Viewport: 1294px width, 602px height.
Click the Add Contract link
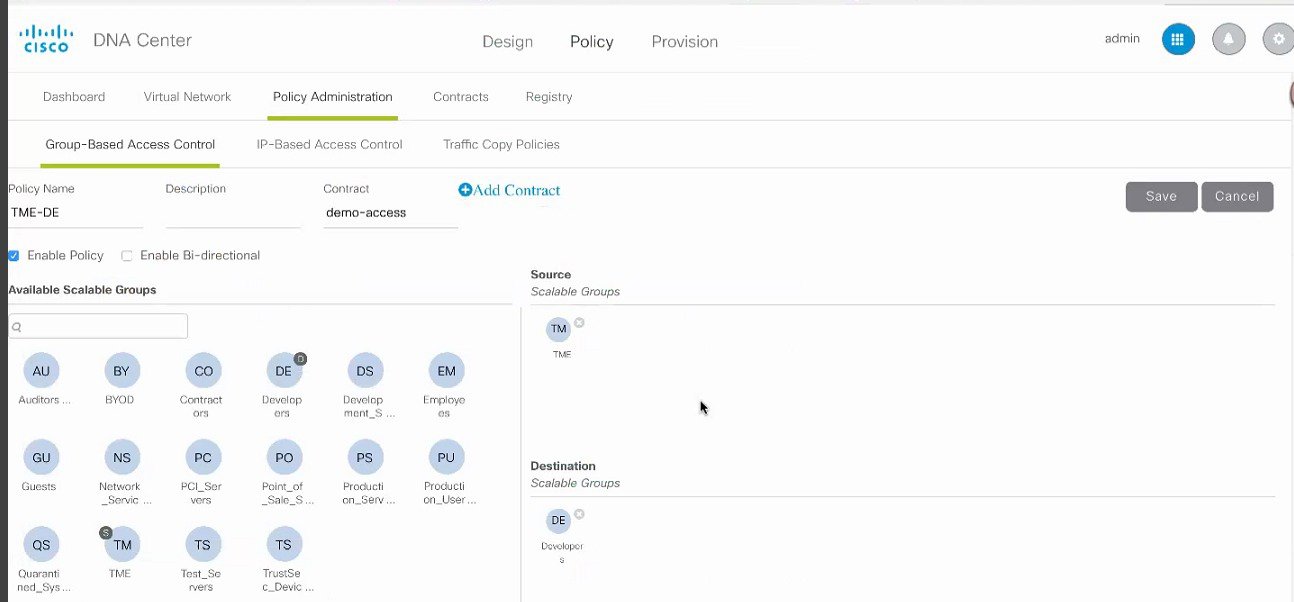click(x=509, y=189)
